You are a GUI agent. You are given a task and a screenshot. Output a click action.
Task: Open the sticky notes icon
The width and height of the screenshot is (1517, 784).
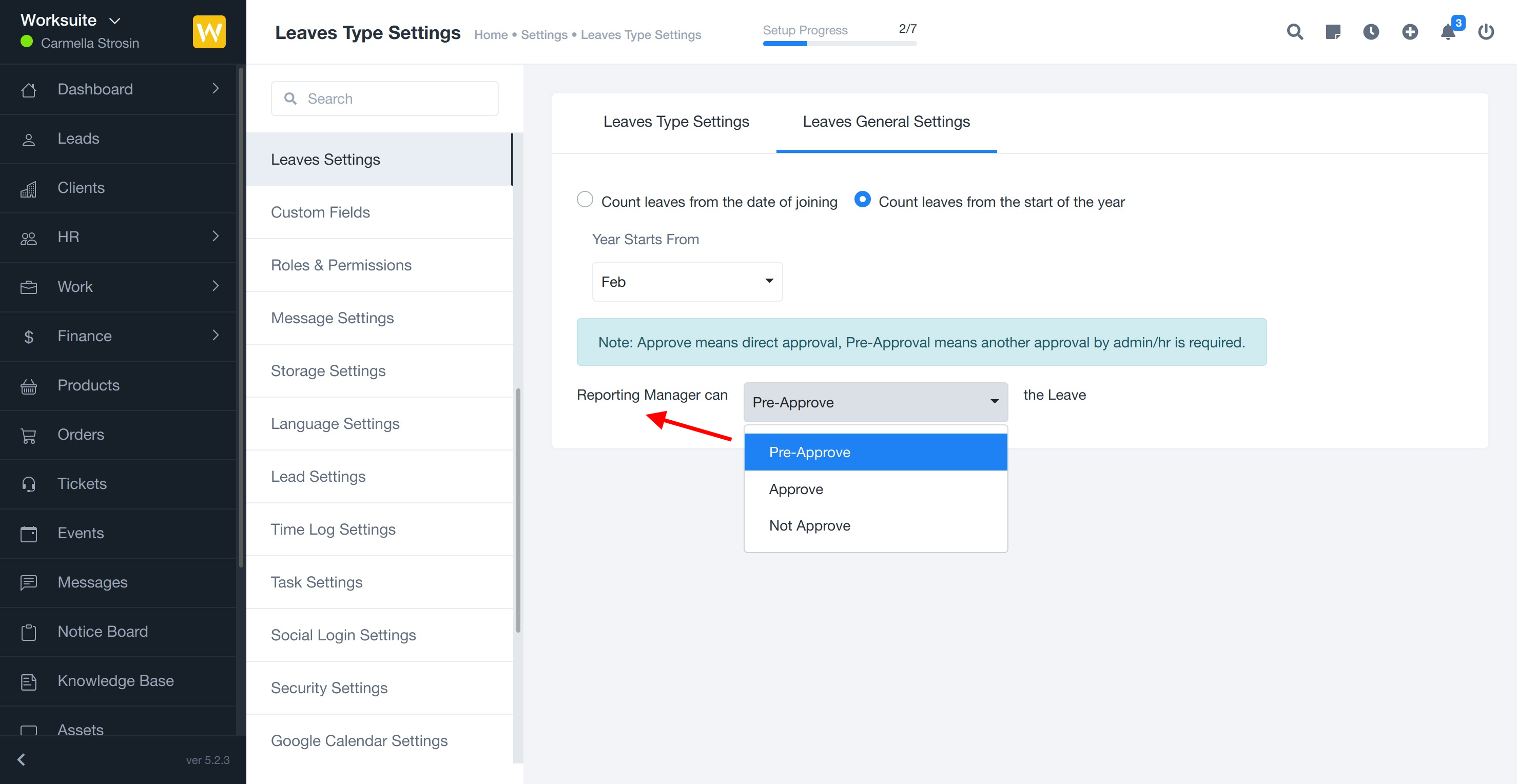(x=1333, y=32)
